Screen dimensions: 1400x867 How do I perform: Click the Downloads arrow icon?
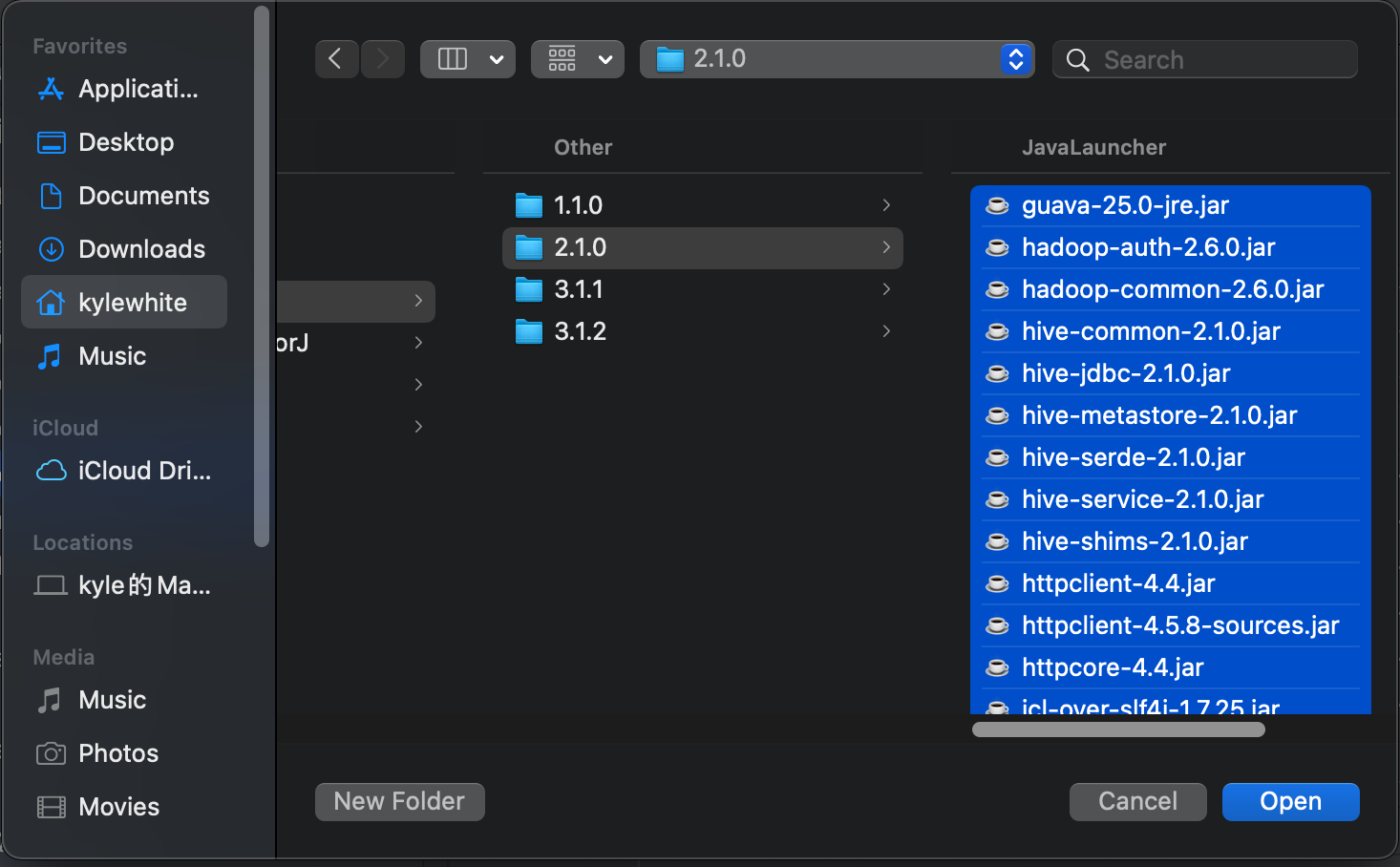[51, 249]
